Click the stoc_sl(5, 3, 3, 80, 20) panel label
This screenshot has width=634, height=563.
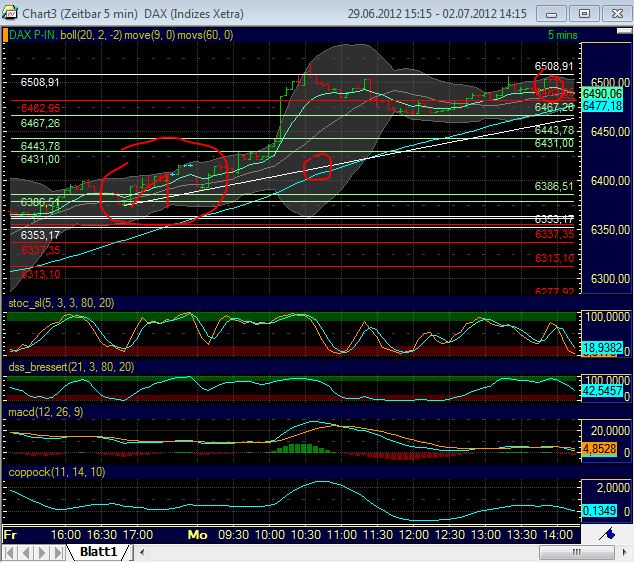(x=61, y=303)
